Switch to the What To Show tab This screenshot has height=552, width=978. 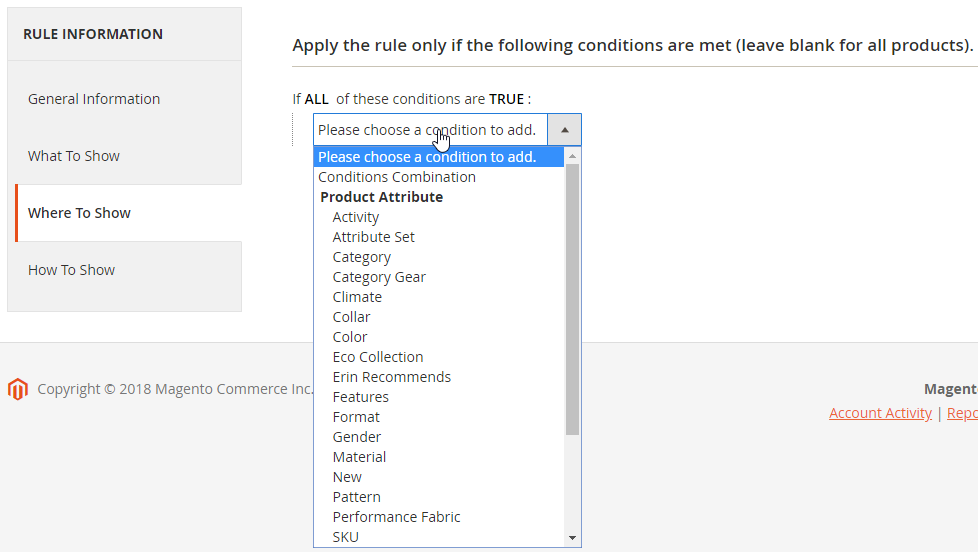click(74, 156)
